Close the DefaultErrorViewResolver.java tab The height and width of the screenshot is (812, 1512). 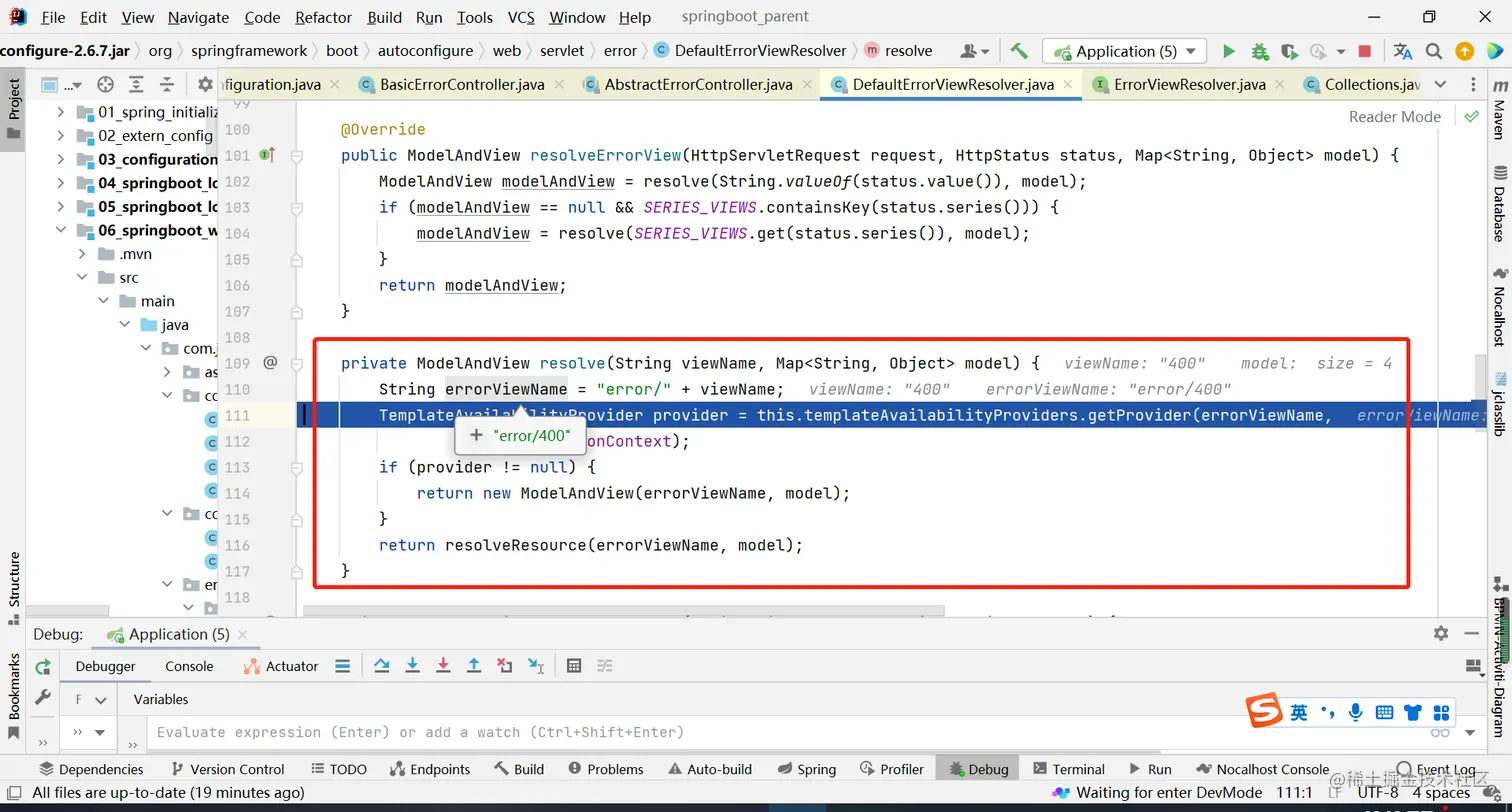tap(1069, 85)
